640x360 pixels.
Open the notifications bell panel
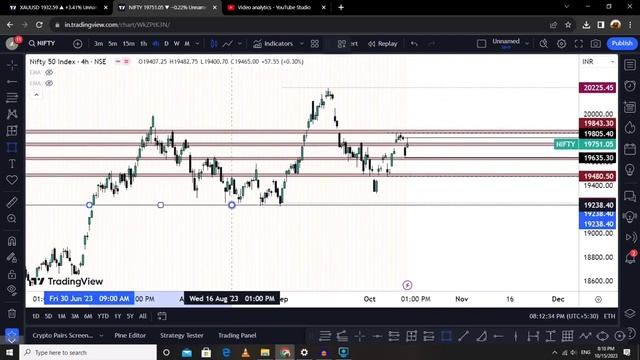pos(630,258)
